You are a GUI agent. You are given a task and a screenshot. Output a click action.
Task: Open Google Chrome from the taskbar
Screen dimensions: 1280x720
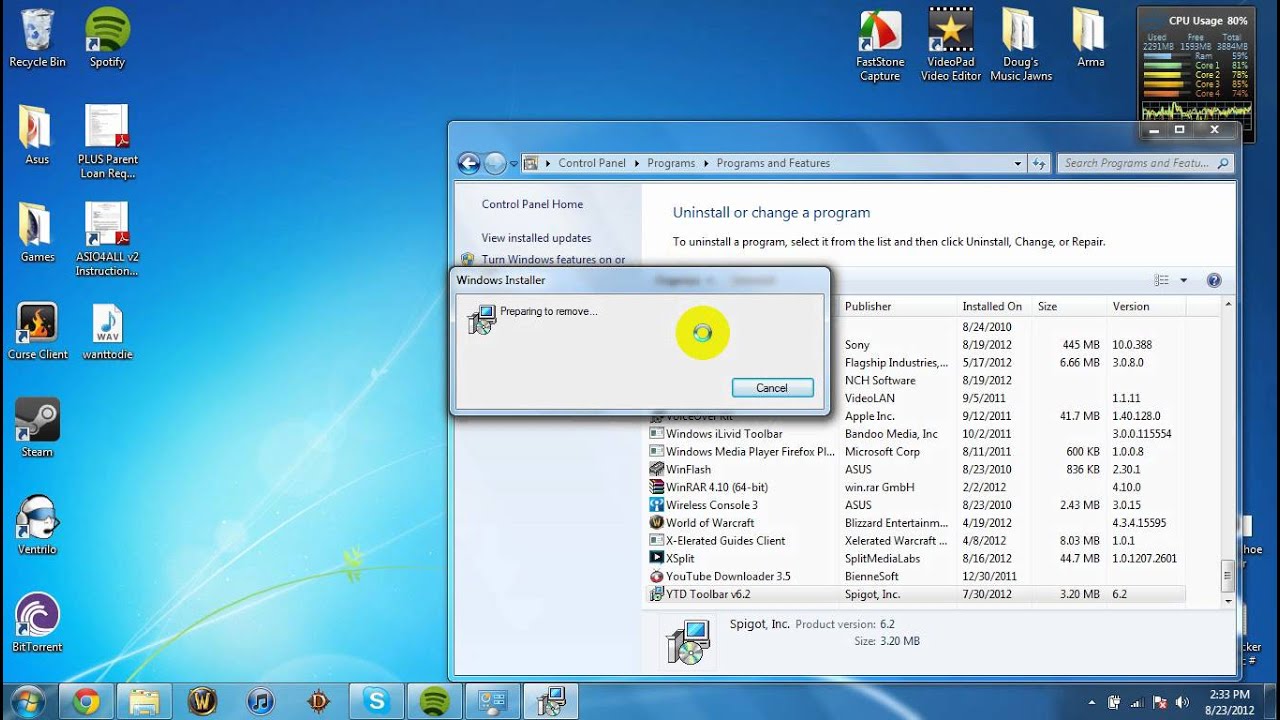(x=86, y=701)
